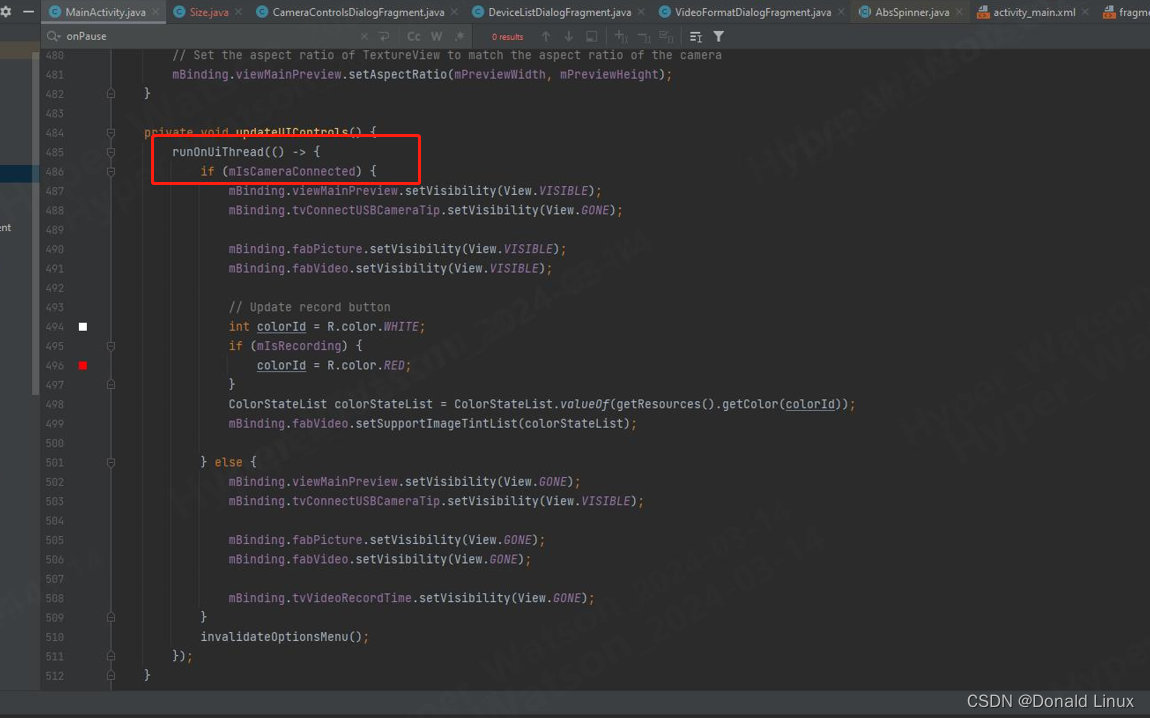Switch to the AbsSpinner.java tab
1150x718 pixels.
[x=912, y=12]
